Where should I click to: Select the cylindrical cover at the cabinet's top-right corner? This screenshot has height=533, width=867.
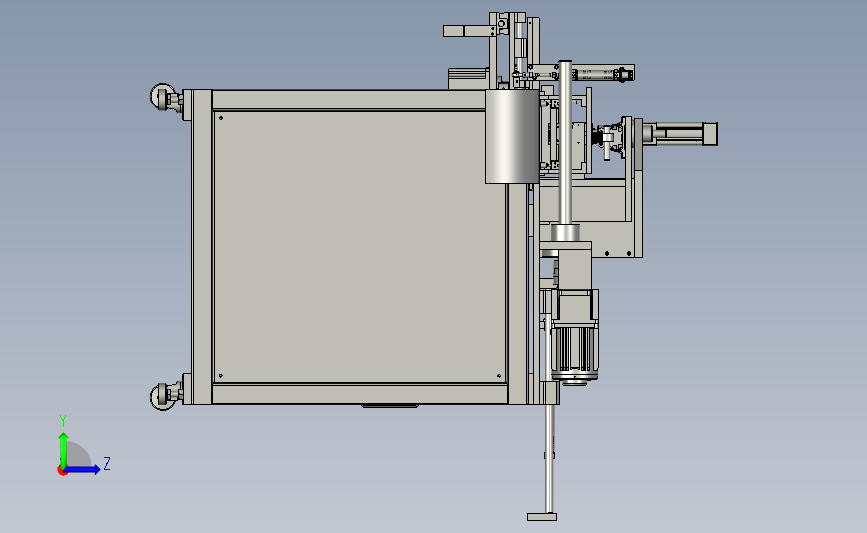(512, 136)
